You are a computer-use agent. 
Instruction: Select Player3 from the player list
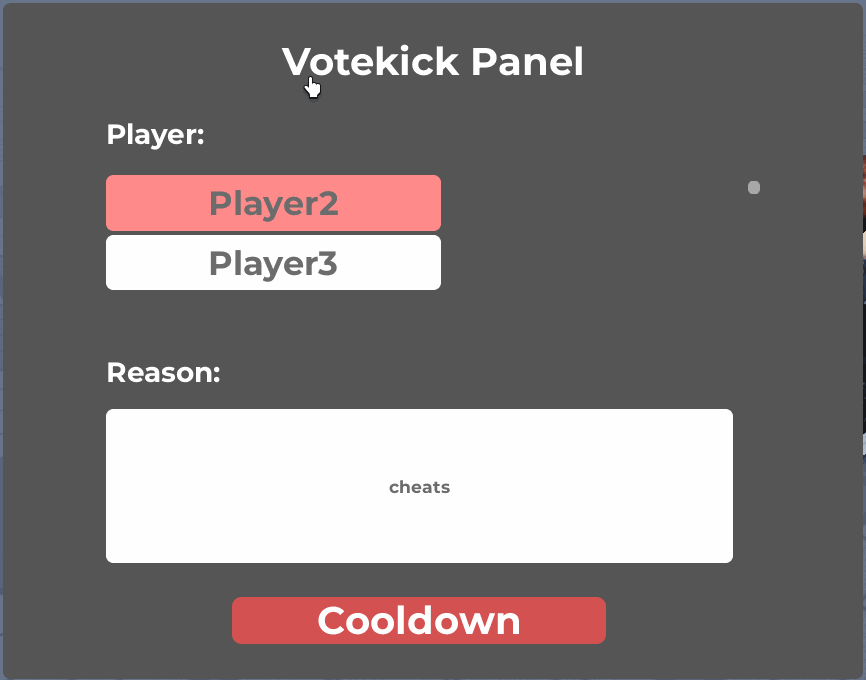click(273, 262)
